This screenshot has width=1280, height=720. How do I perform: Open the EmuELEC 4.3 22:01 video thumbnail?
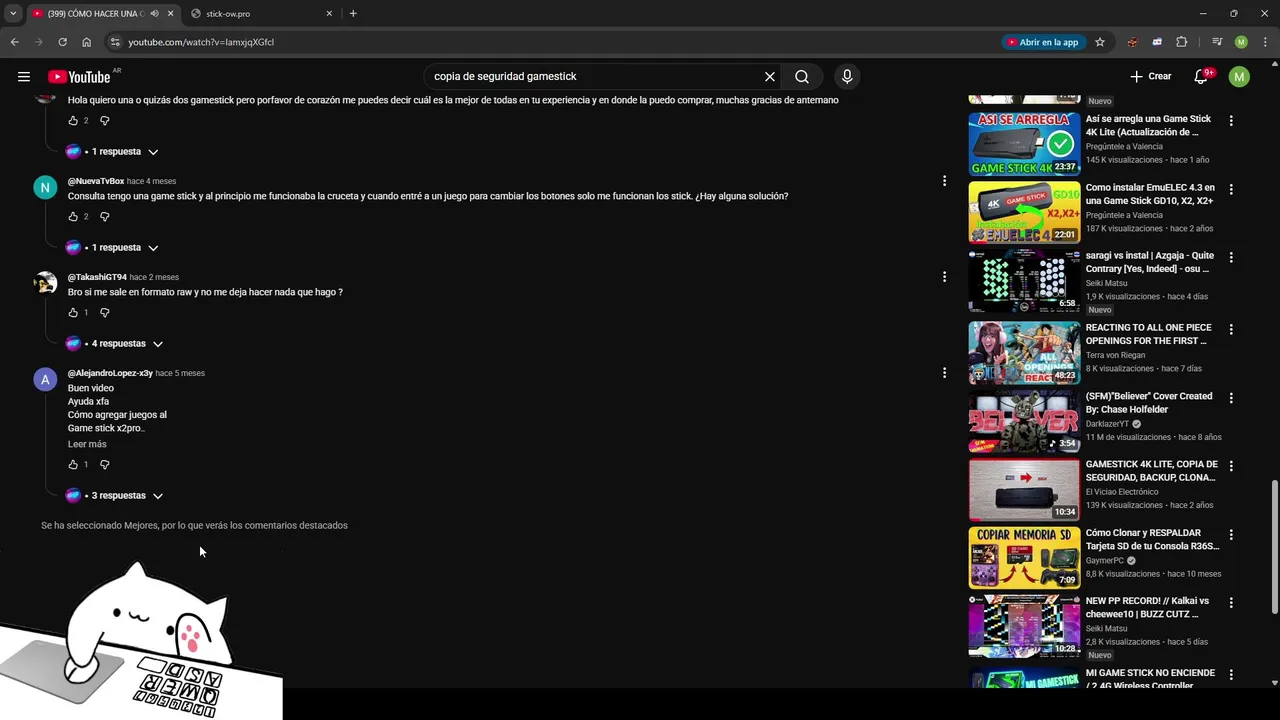(x=1024, y=212)
